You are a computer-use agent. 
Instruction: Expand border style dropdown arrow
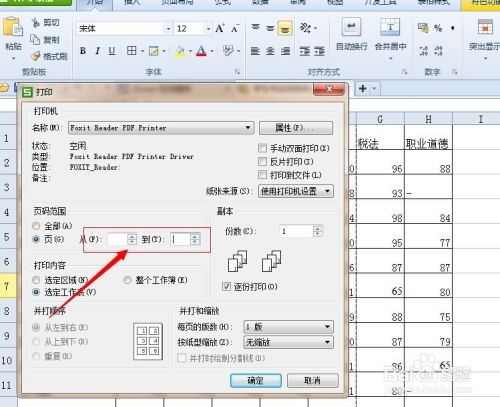click(143, 51)
